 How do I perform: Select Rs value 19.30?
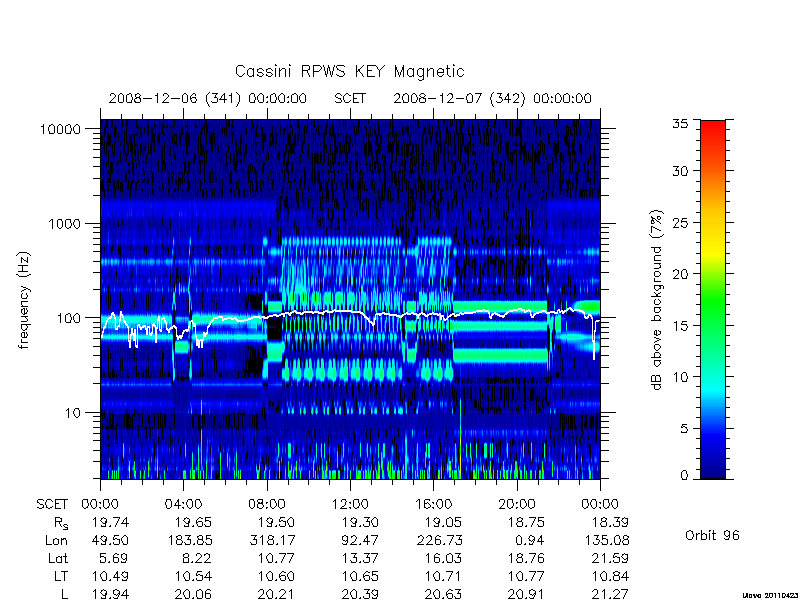pos(360,522)
